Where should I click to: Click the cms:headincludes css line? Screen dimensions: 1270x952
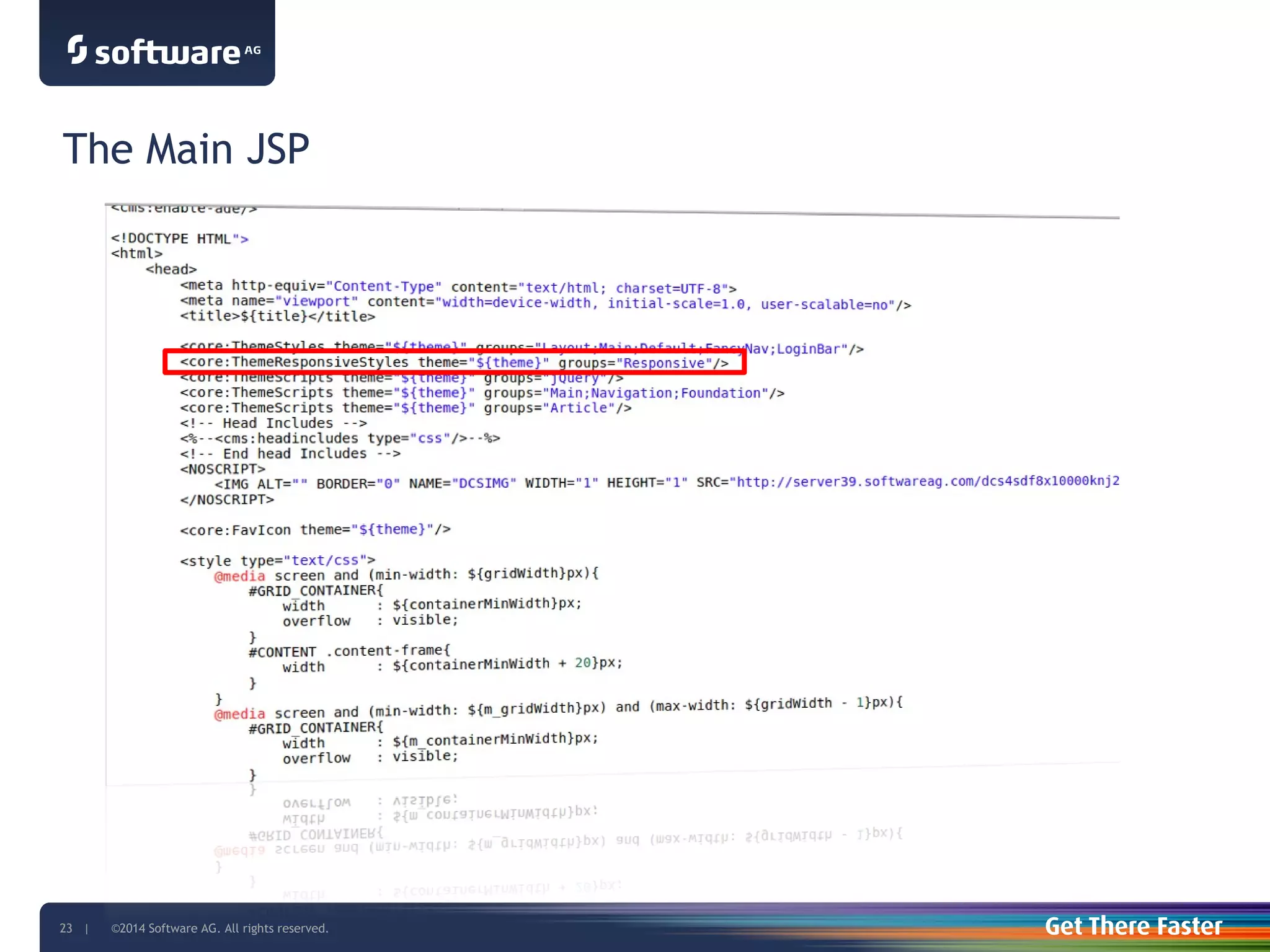[340, 439]
